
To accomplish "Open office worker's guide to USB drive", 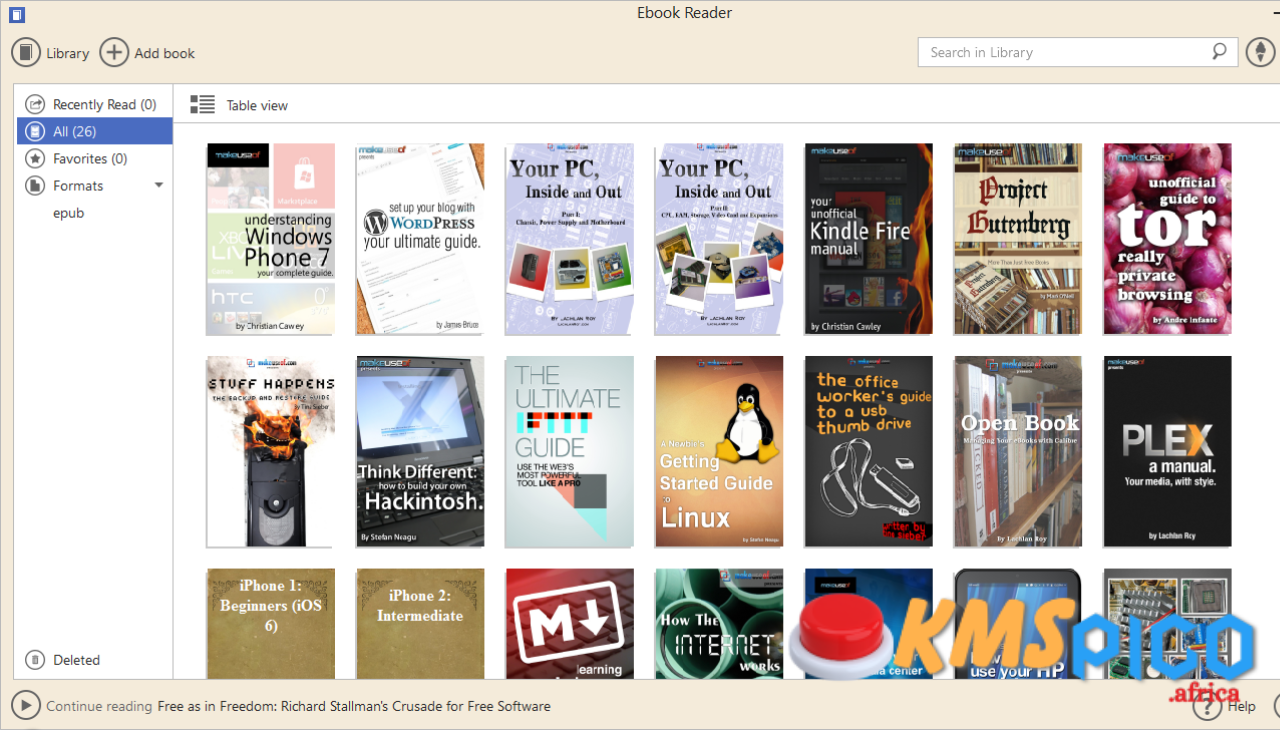I will tap(868, 452).
